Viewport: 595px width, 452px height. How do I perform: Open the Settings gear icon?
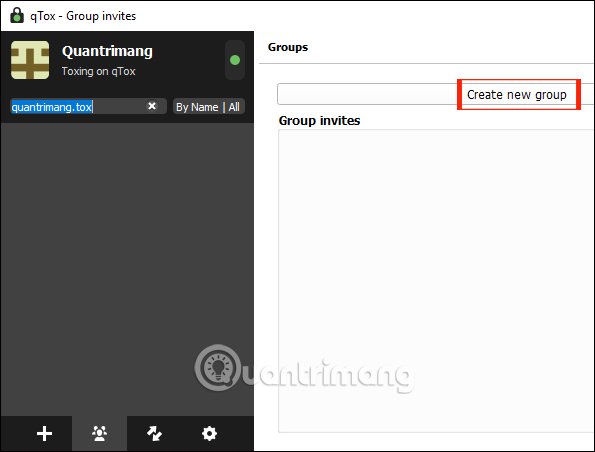coord(209,433)
